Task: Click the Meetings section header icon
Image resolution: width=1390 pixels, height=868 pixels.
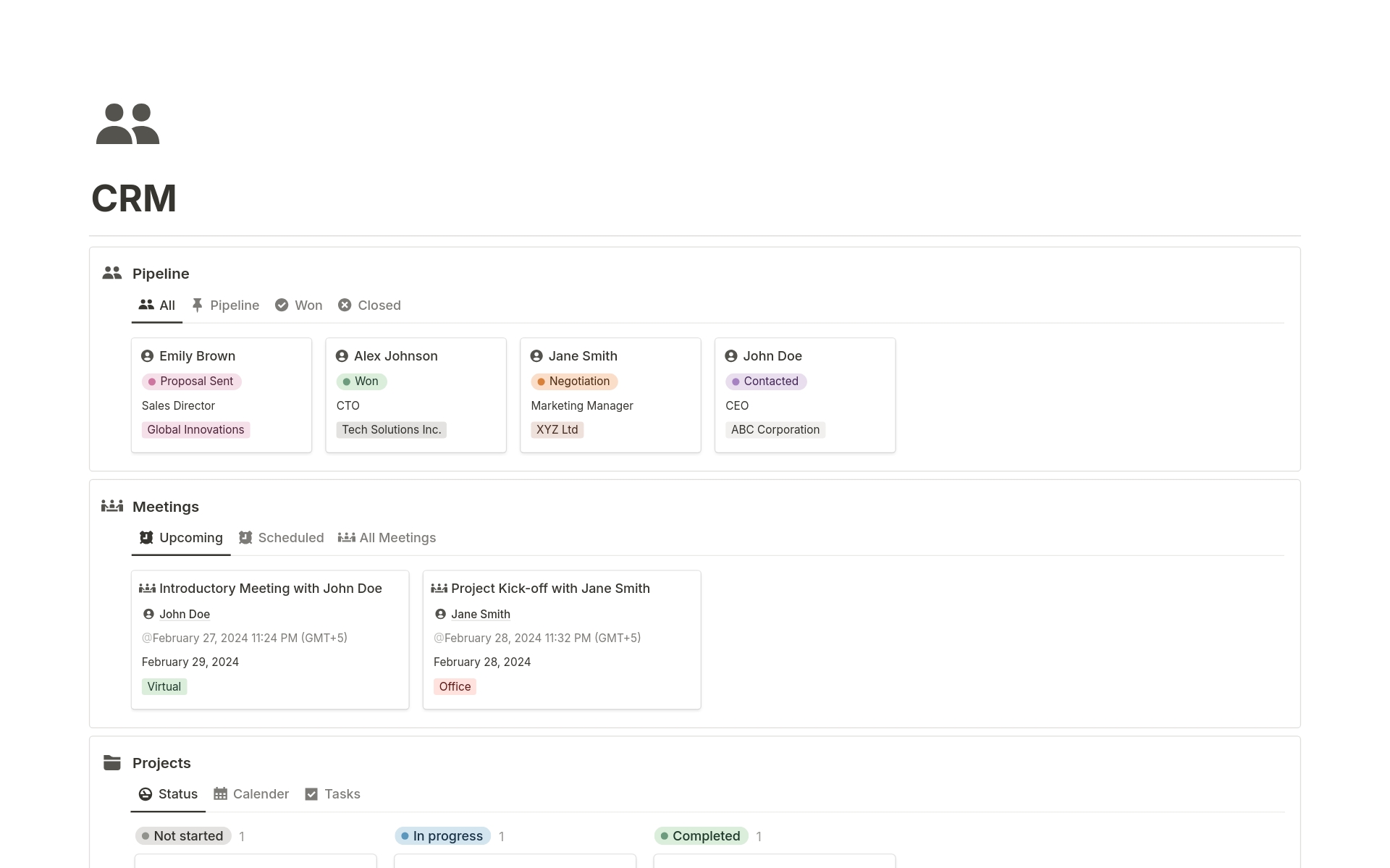Action: point(112,506)
